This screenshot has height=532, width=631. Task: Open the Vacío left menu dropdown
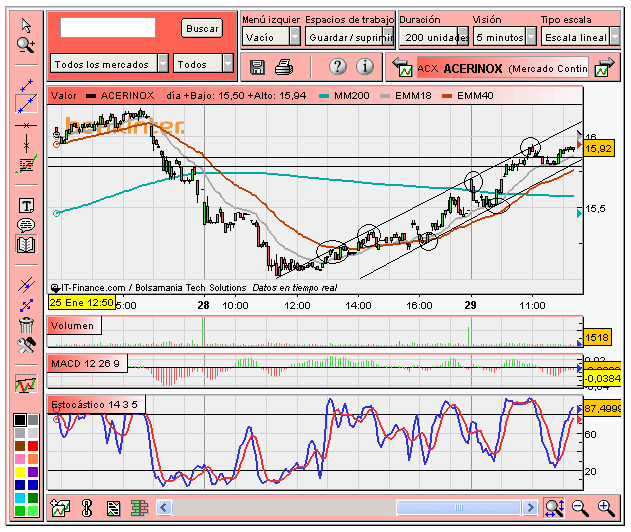tap(271, 37)
